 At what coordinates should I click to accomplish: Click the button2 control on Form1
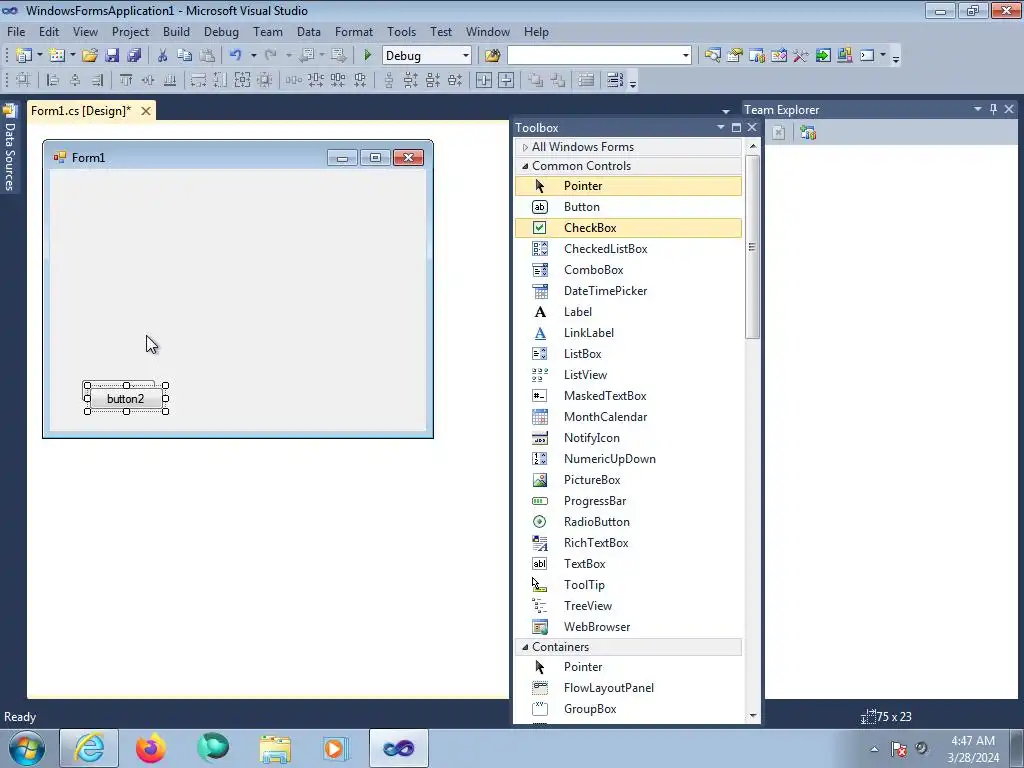coord(126,398)
